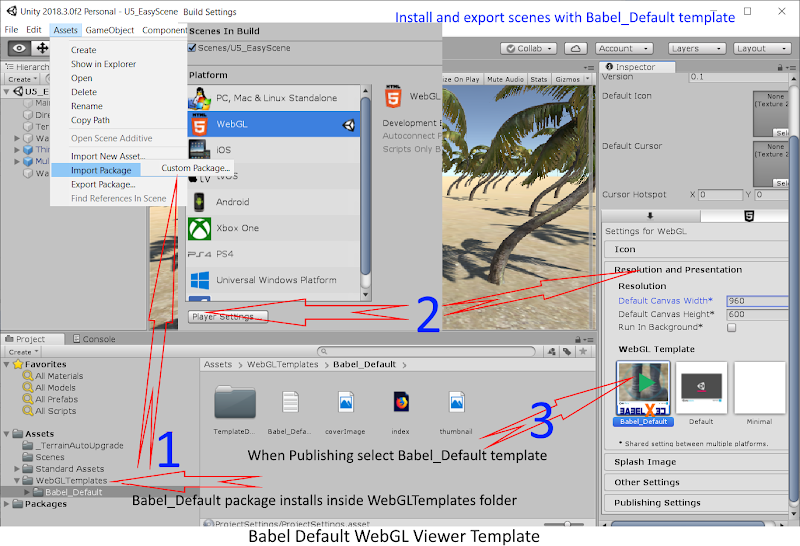Viewport: 800px width, 546px height.
Task: Toggle Maximize On Play button
Action: click(x=461, y=80)
